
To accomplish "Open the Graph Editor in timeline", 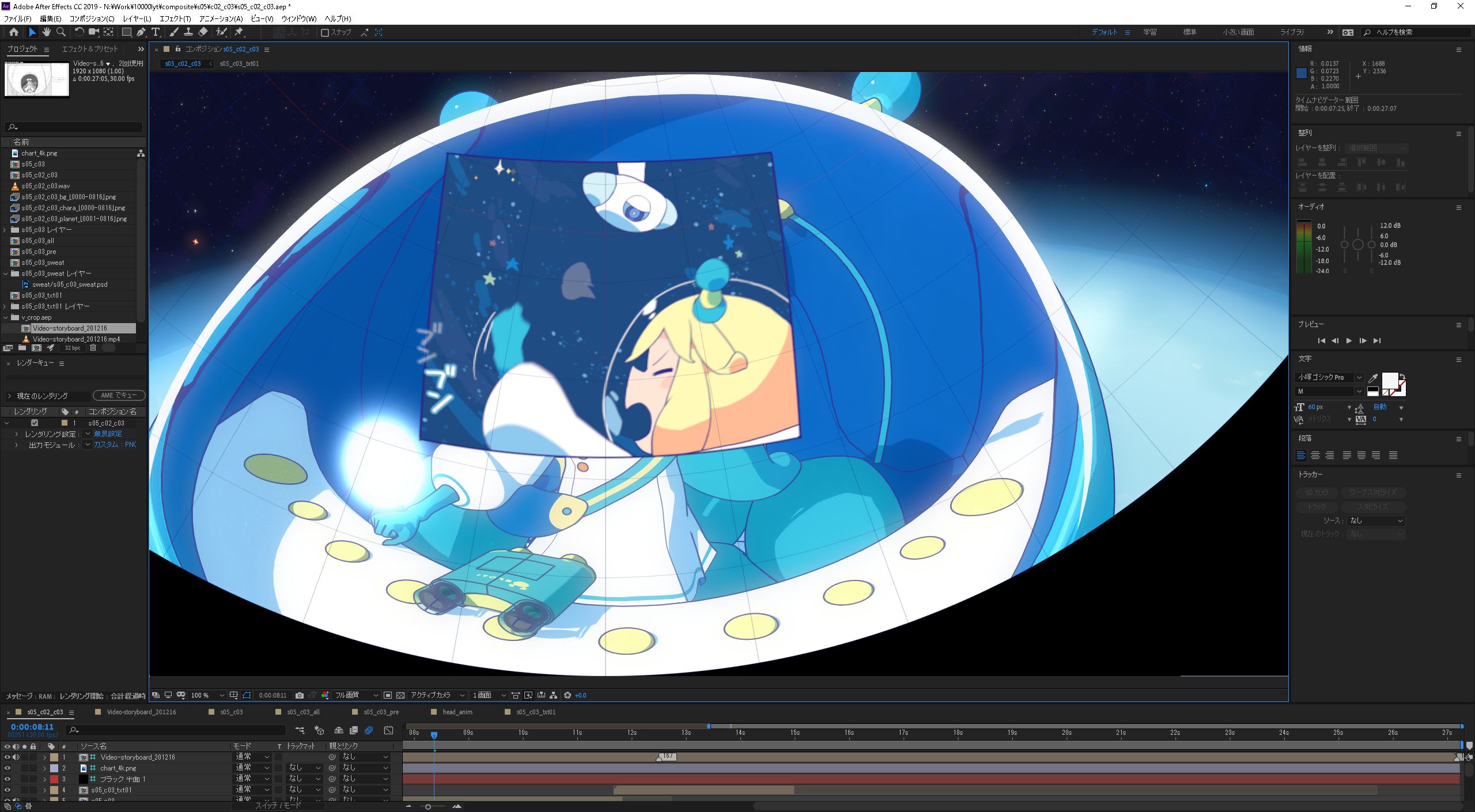I will coord(389,730).
